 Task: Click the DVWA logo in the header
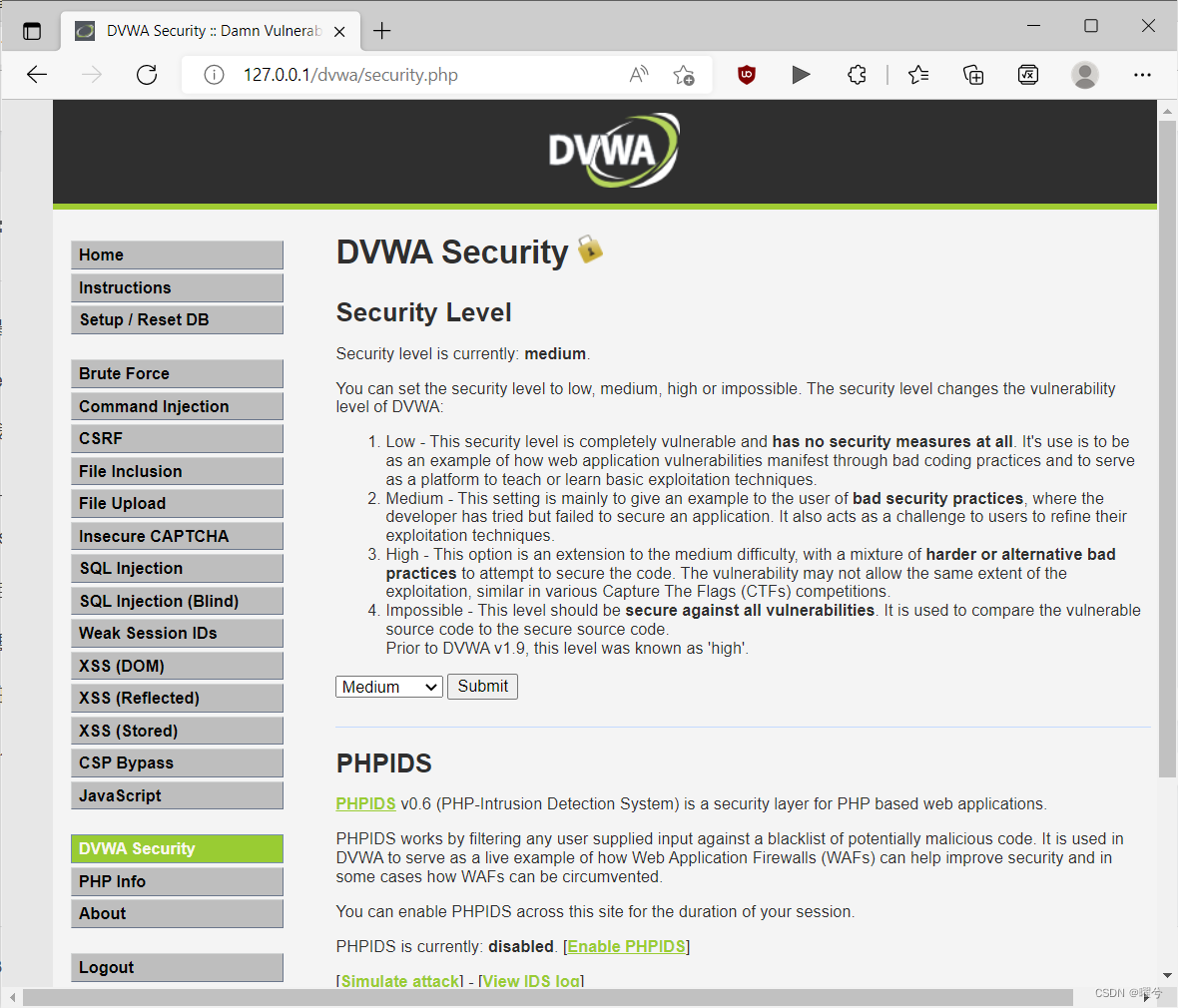click(614, 151)
